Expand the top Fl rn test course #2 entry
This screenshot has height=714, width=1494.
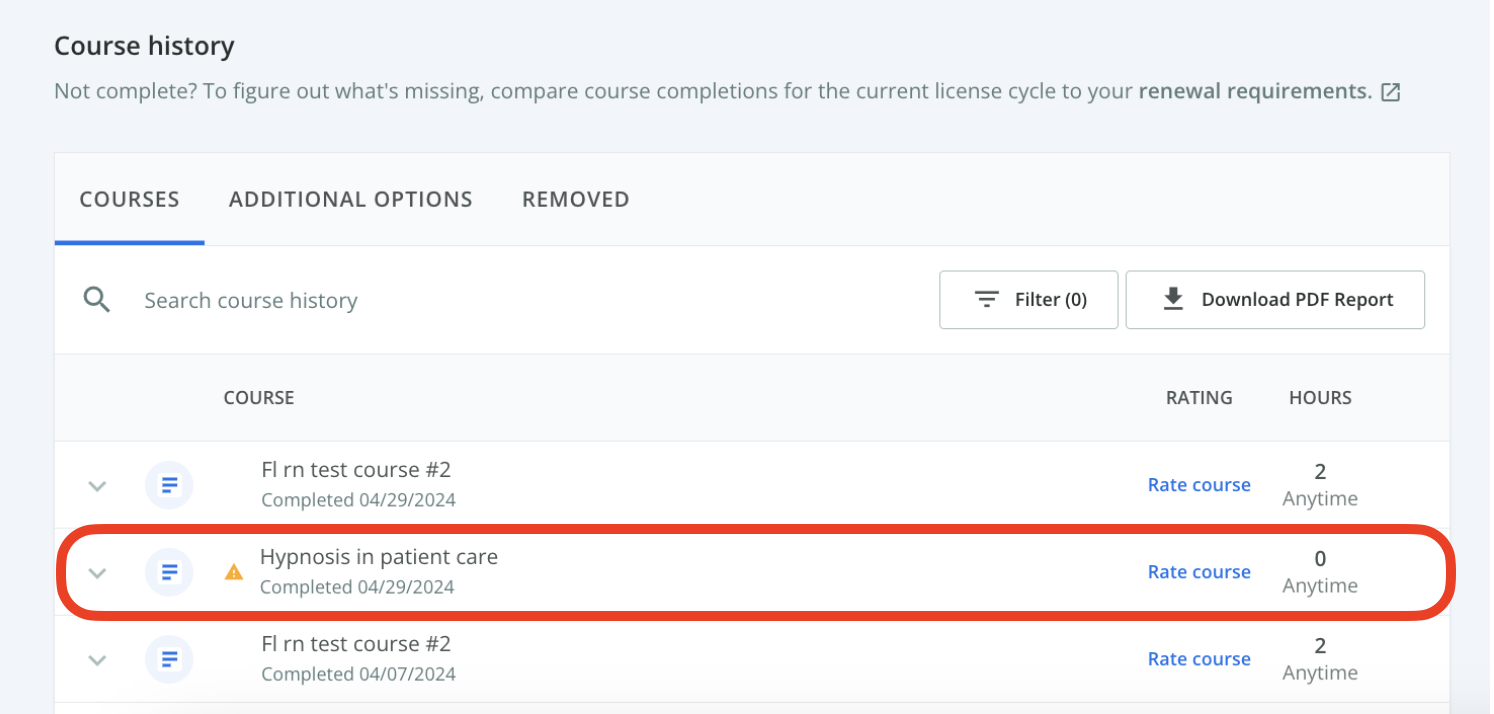coord(97,485)
